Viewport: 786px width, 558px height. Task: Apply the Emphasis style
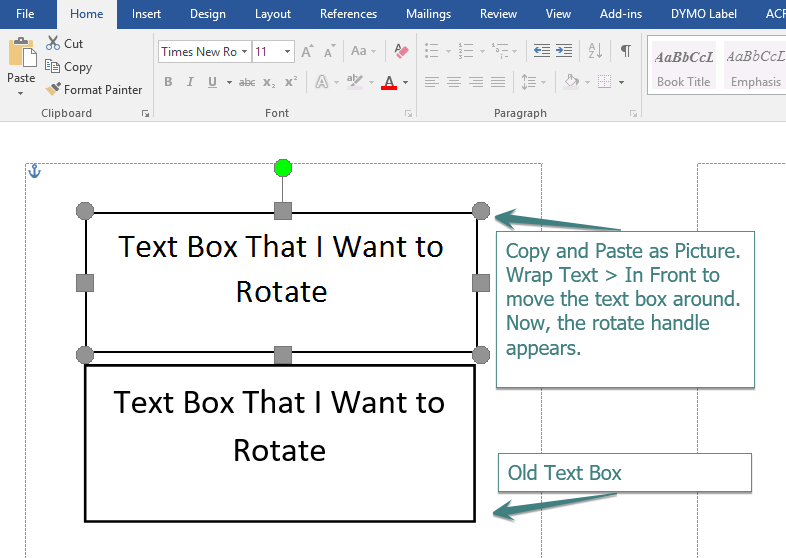755,66
